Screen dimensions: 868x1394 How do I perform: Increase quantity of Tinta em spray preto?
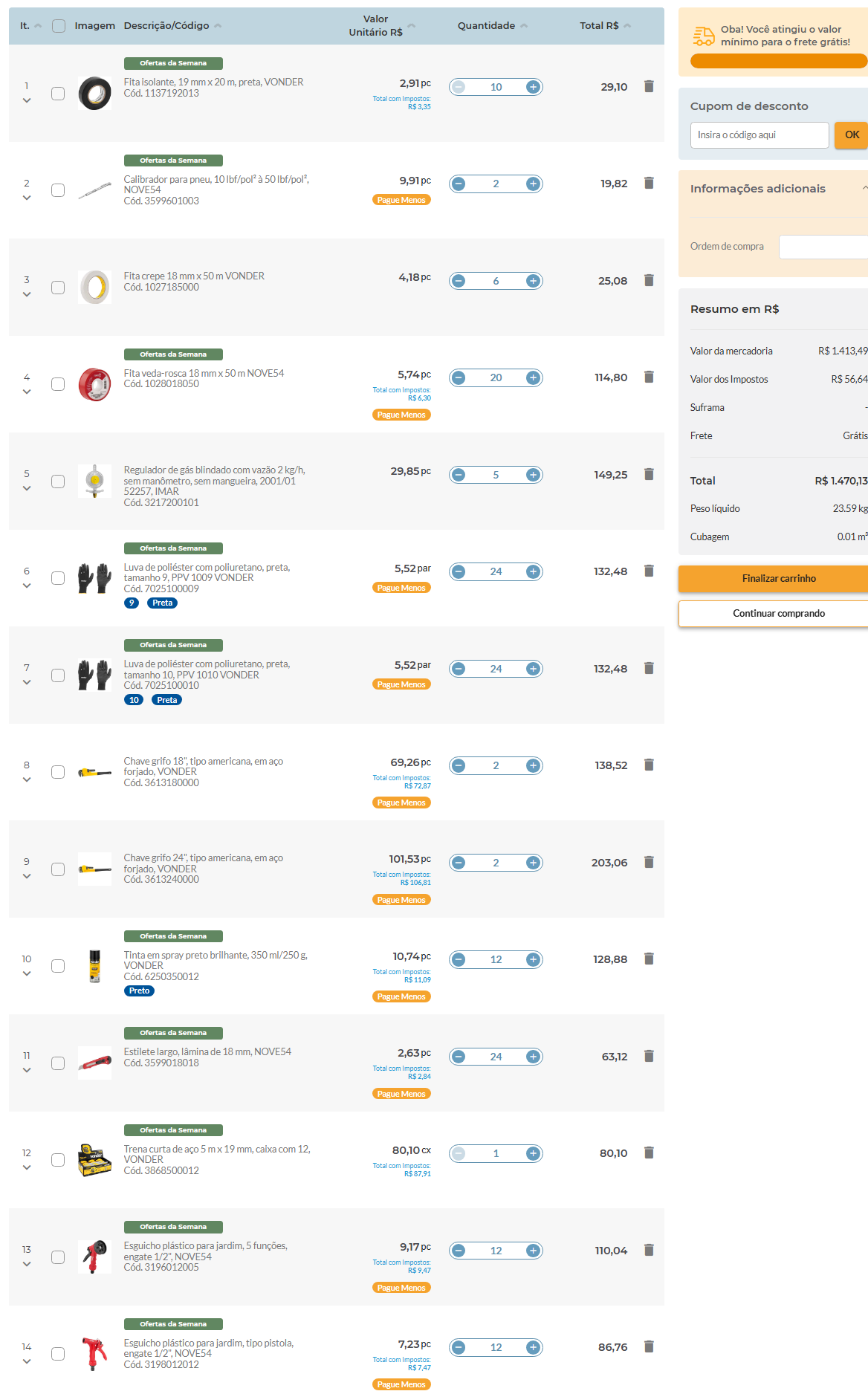533,959
